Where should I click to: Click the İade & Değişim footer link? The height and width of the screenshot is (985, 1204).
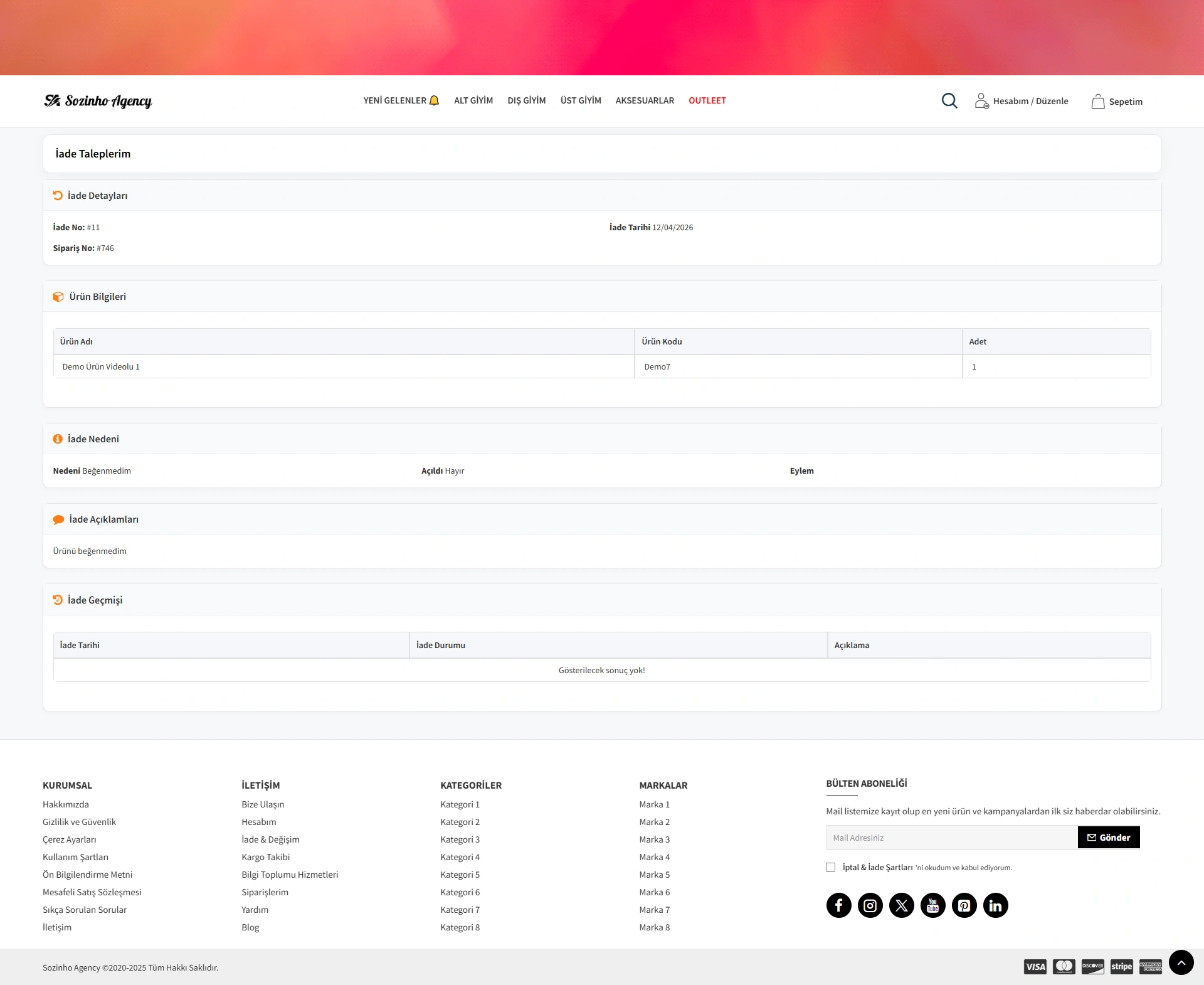coord(270,839)
